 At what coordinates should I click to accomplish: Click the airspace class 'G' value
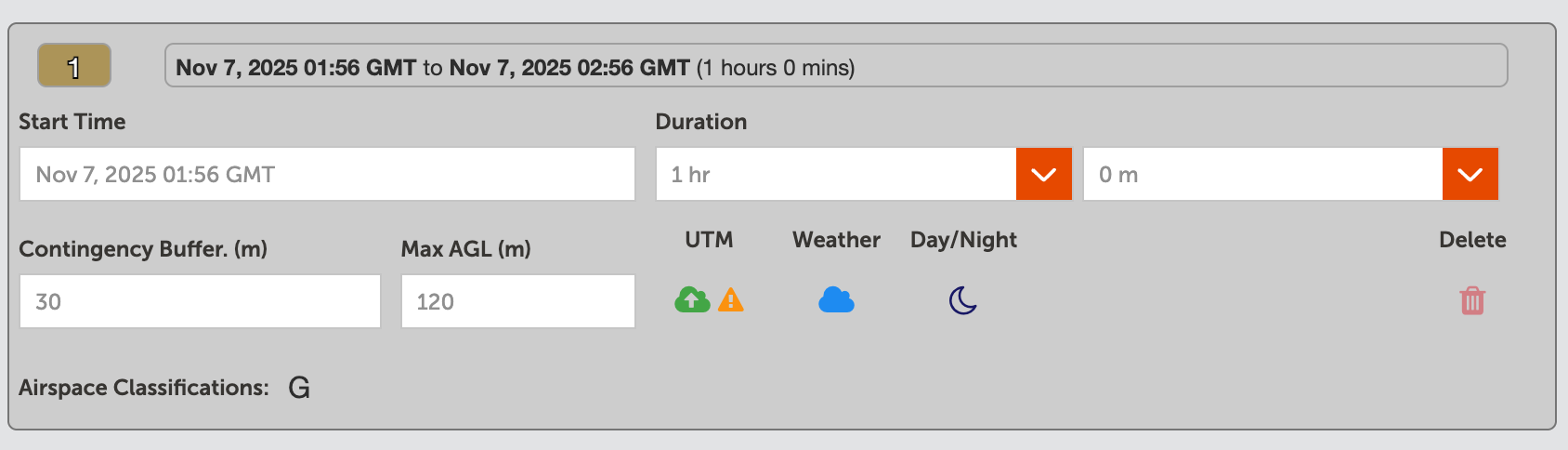click(299, 388)
